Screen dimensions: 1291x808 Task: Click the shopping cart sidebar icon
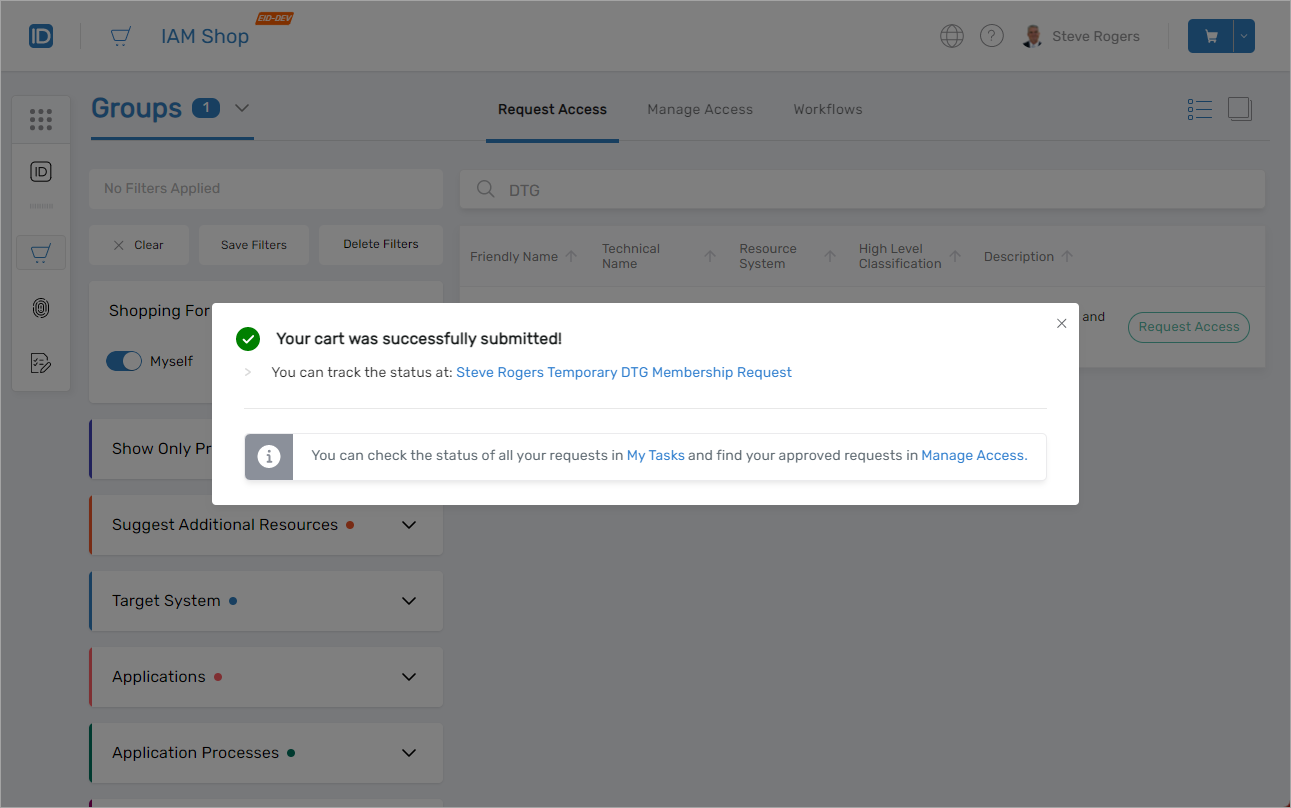click(40, 254)
